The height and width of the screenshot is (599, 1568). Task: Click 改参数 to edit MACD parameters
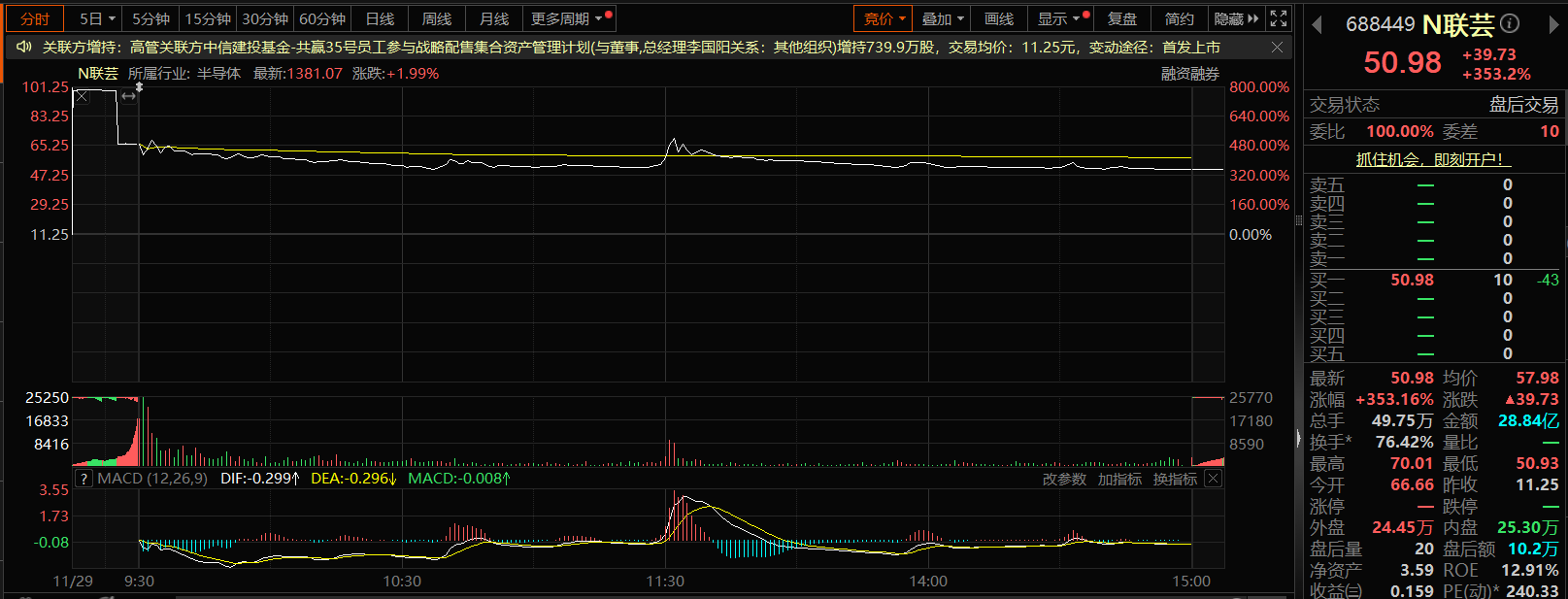pos(1064,479)
